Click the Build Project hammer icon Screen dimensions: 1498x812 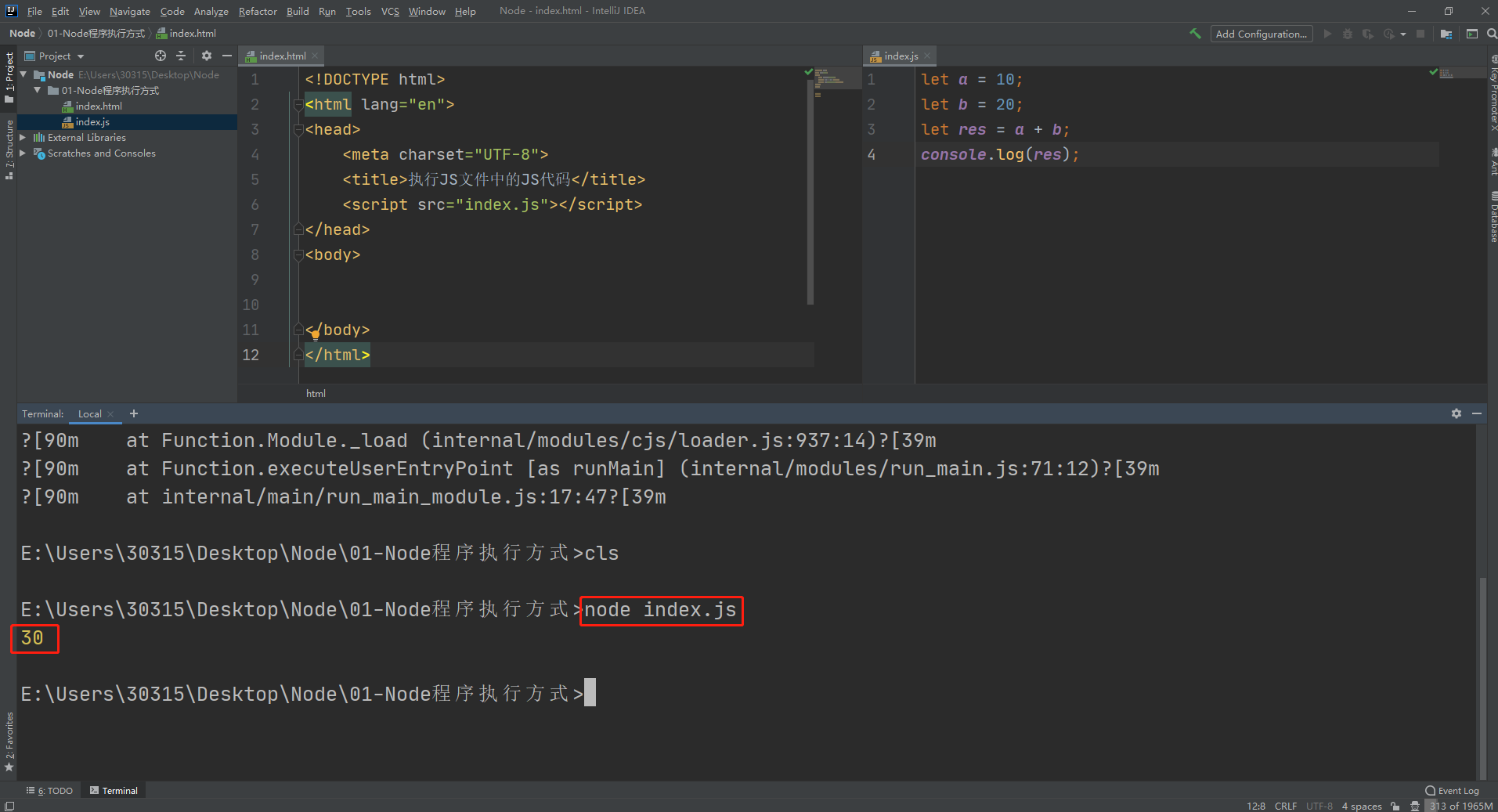(x=1195, y=34)
